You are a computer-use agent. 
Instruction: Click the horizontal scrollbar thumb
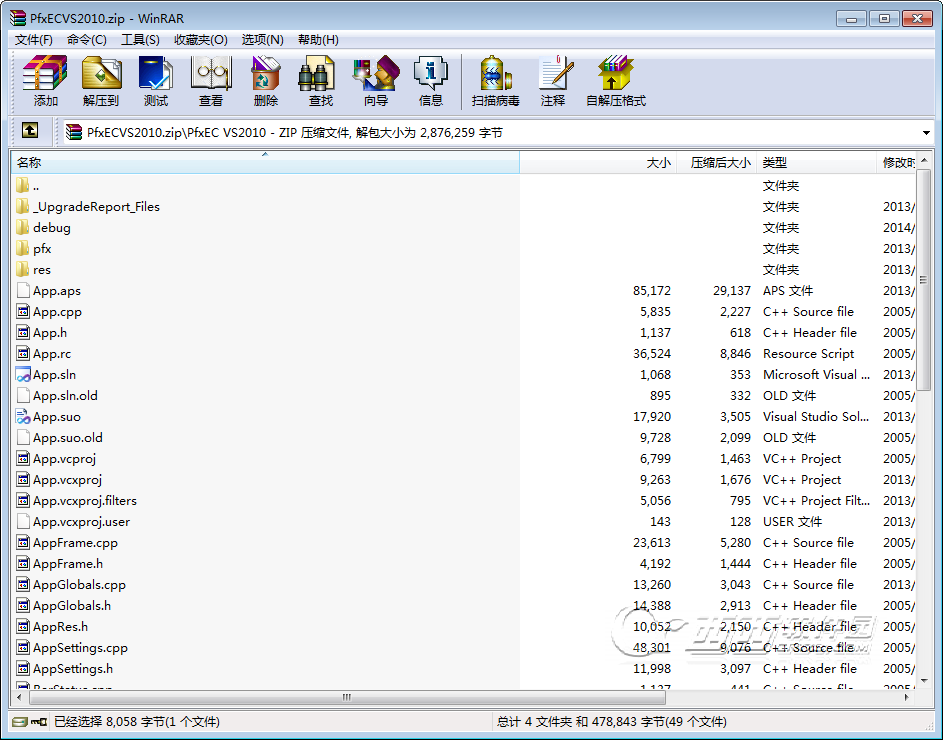[x=347, y=697]
